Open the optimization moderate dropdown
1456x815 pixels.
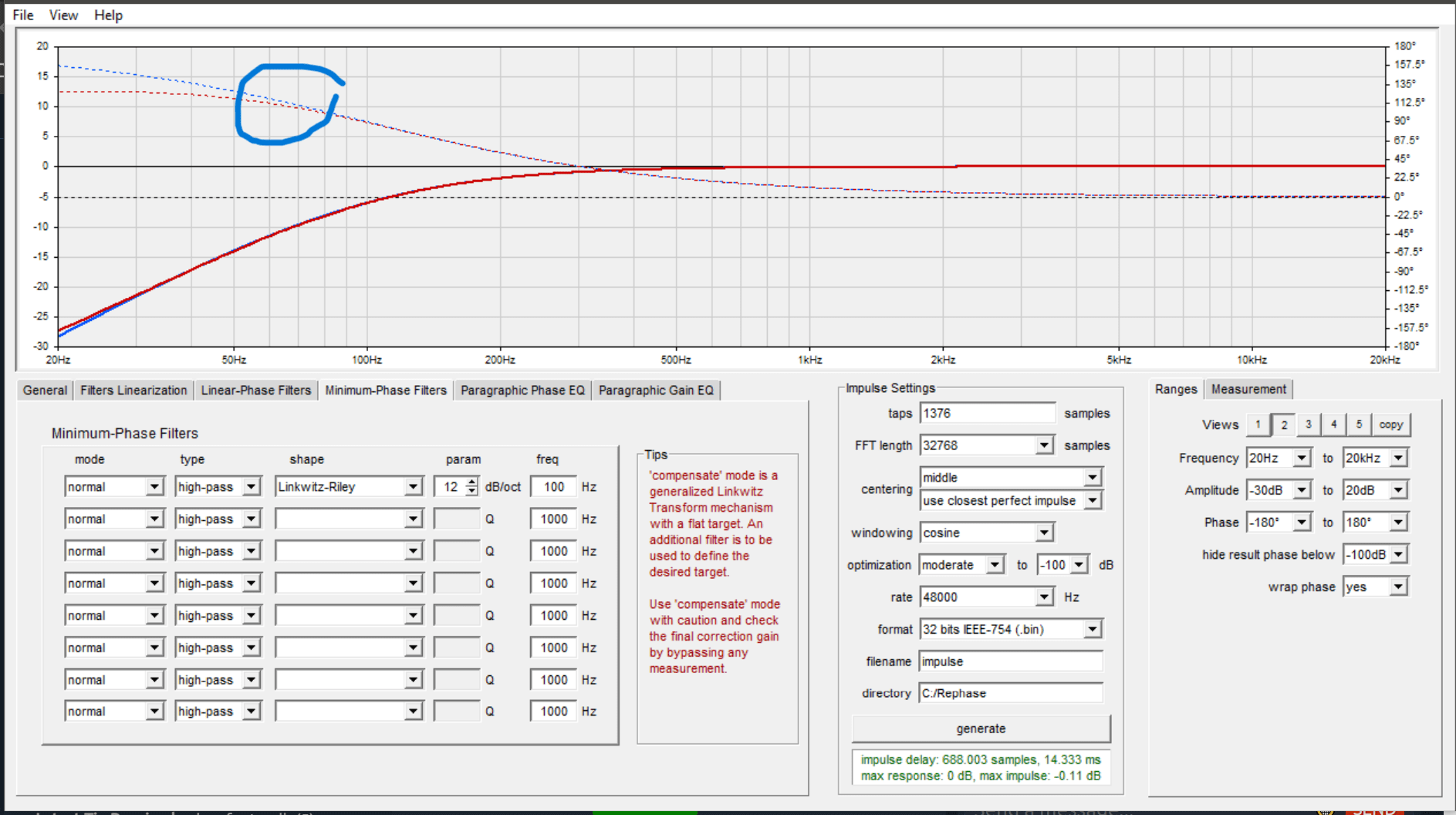(x=995, y=565)
